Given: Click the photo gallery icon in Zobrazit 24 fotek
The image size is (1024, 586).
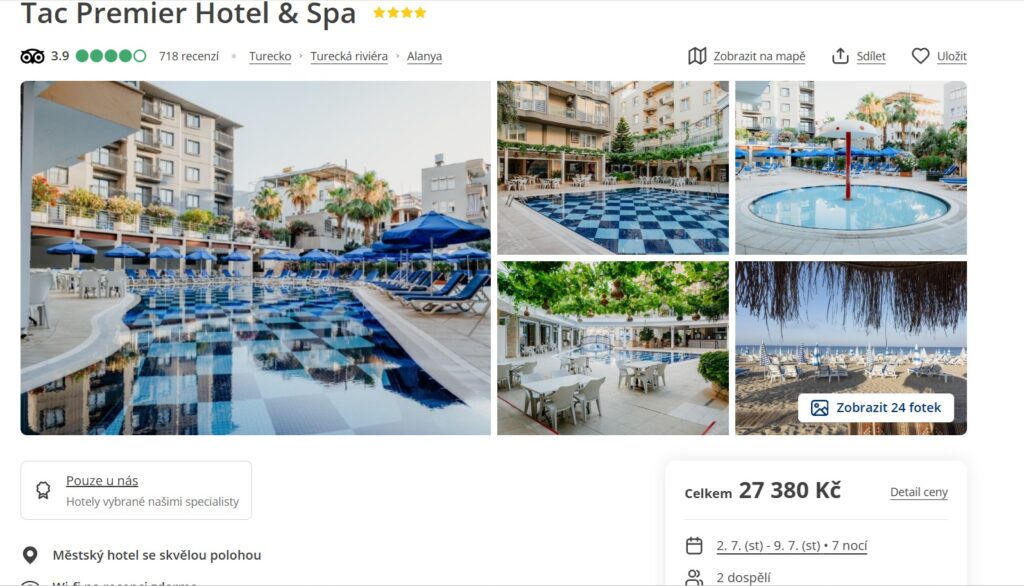Looking at the screenshot, I should coord(819,408).
